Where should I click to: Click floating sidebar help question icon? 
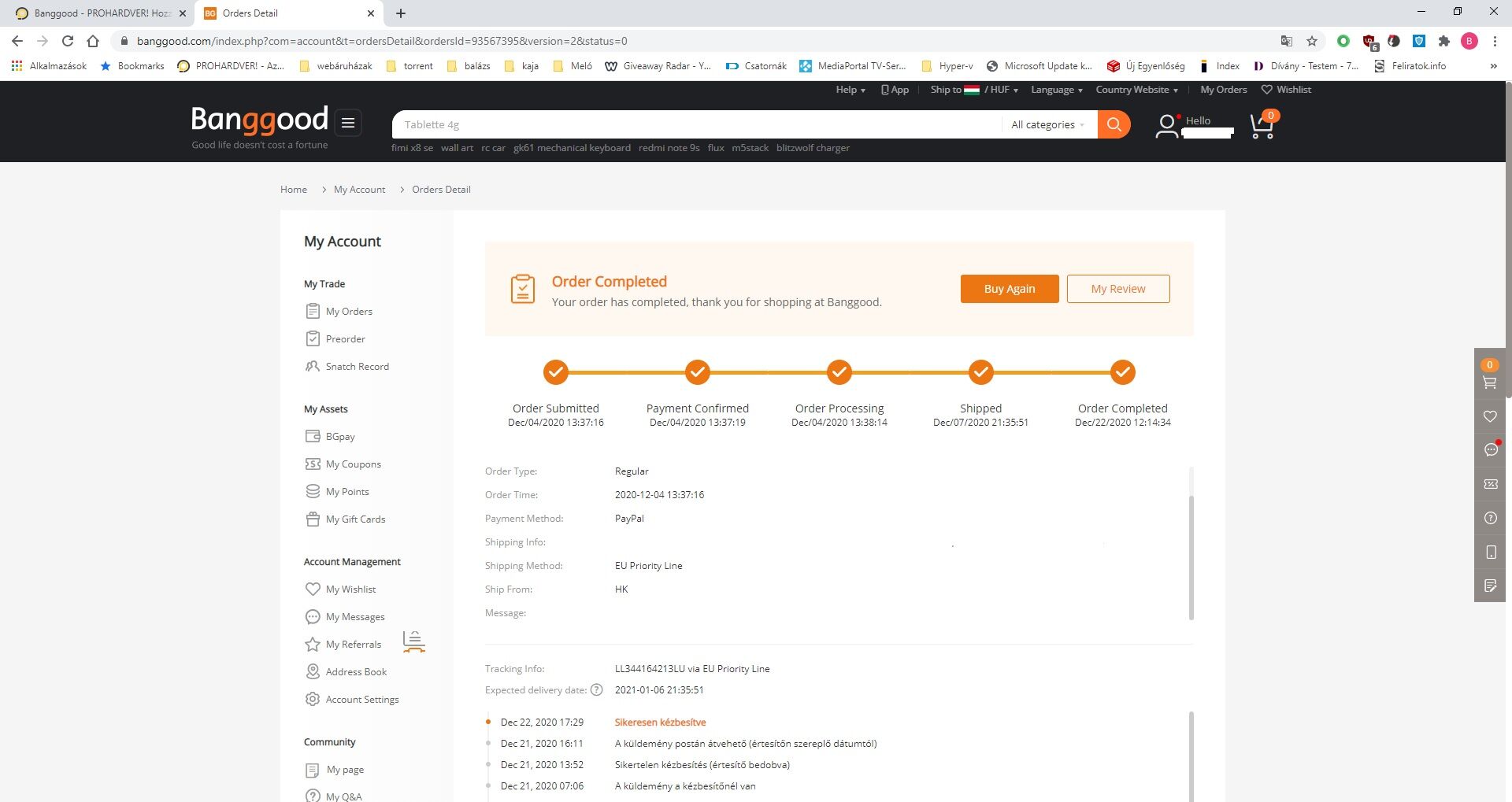click(1489, 518)
